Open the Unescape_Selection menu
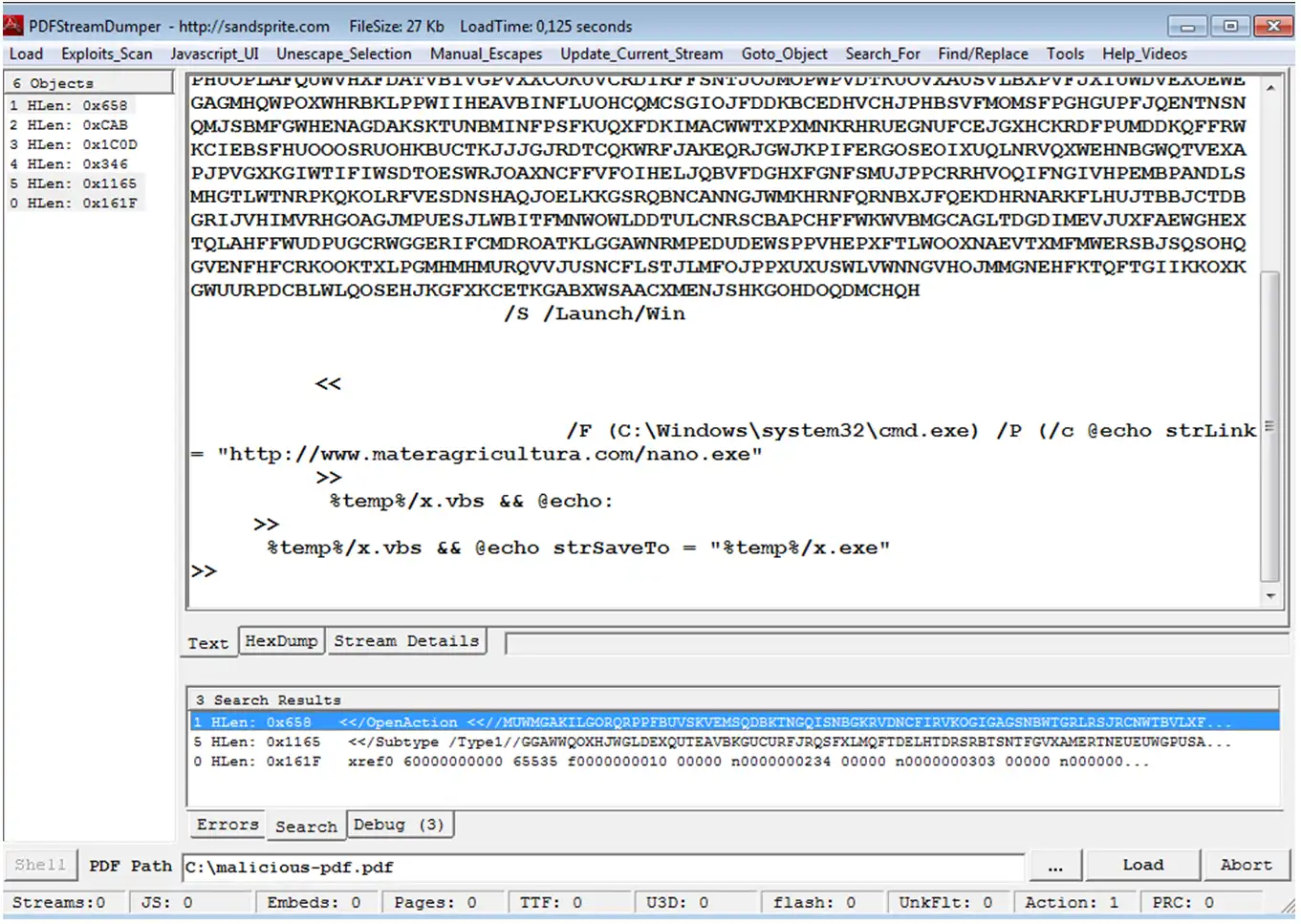 [x=344, y=54]
